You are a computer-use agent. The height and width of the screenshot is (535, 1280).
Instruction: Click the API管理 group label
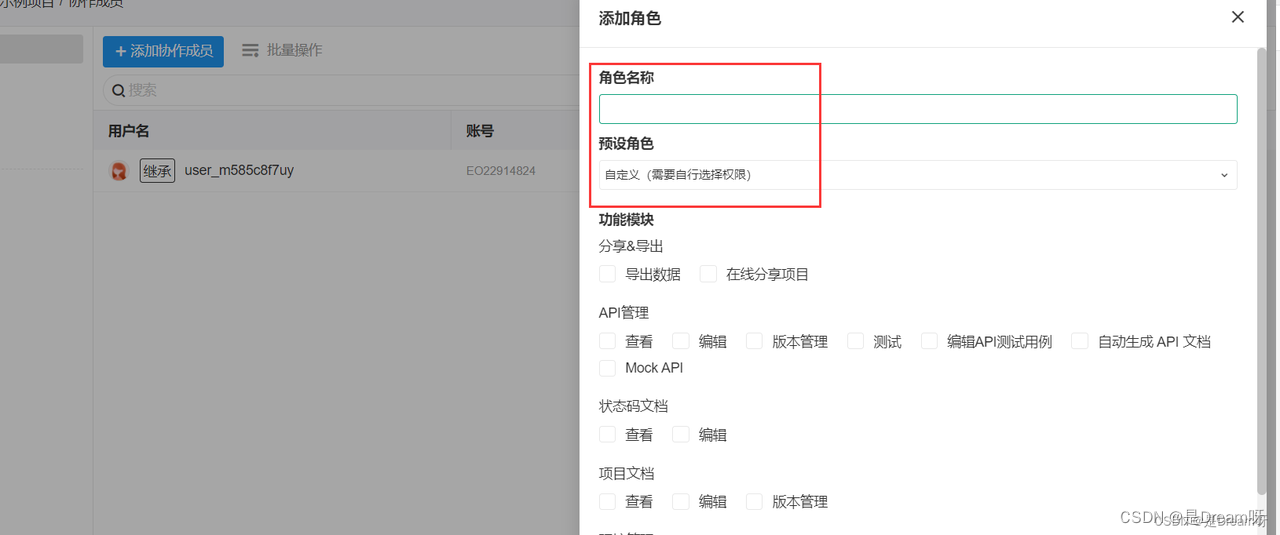coord(624,313)
